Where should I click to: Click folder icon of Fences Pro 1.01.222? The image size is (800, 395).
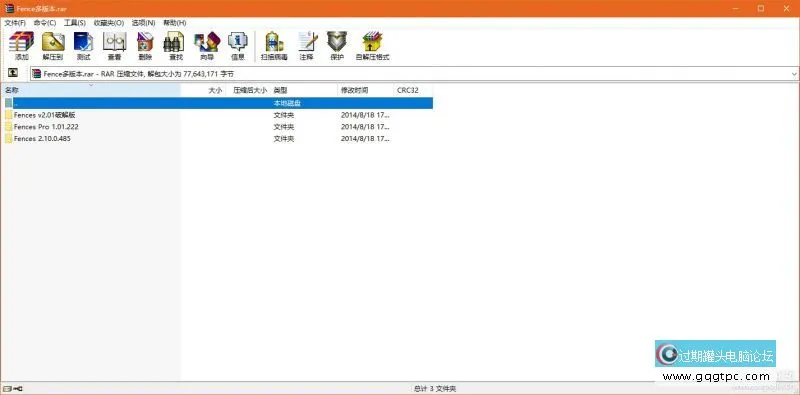(9, 127)
